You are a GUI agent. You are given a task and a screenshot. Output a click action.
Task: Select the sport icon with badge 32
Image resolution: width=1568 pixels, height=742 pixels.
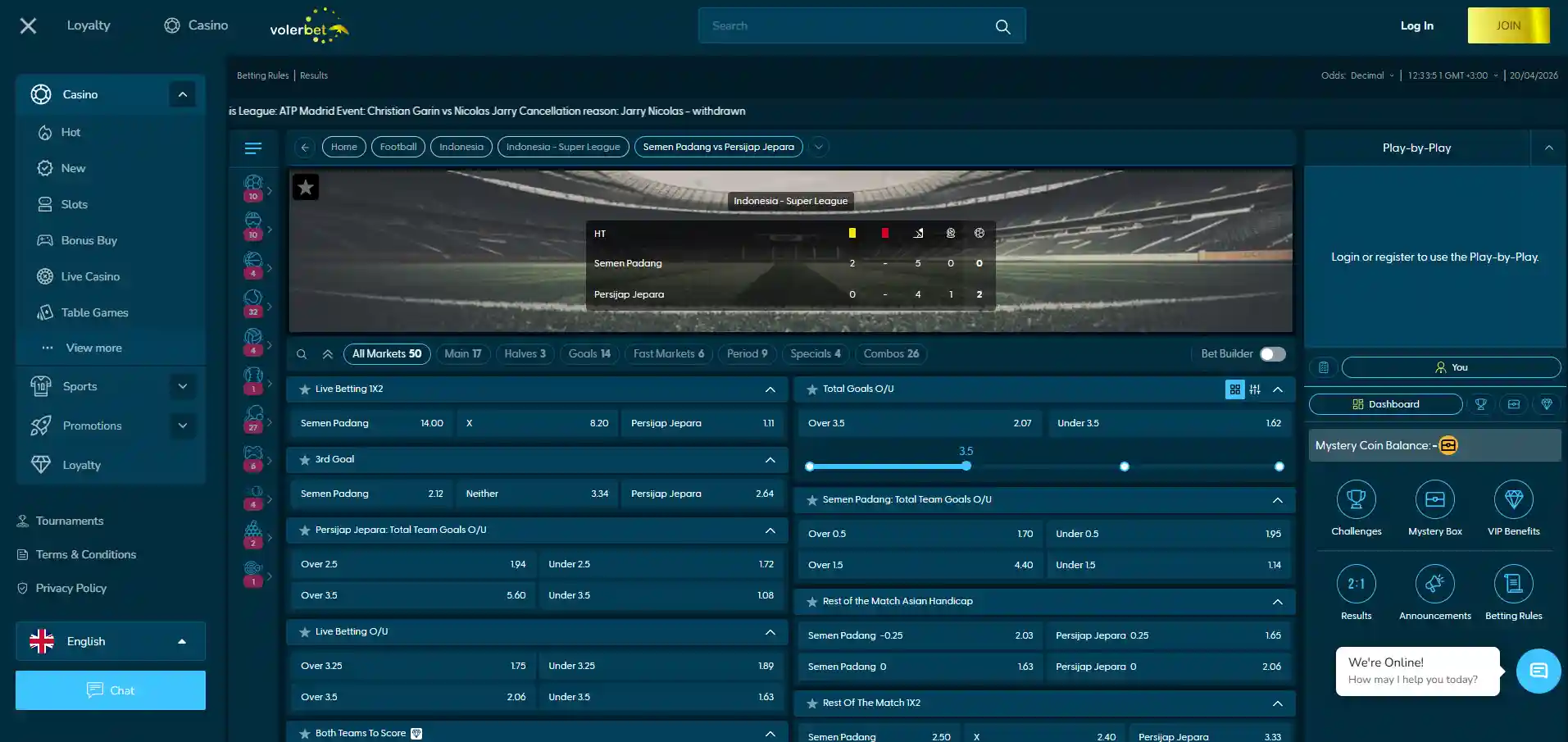pos(253,303)
